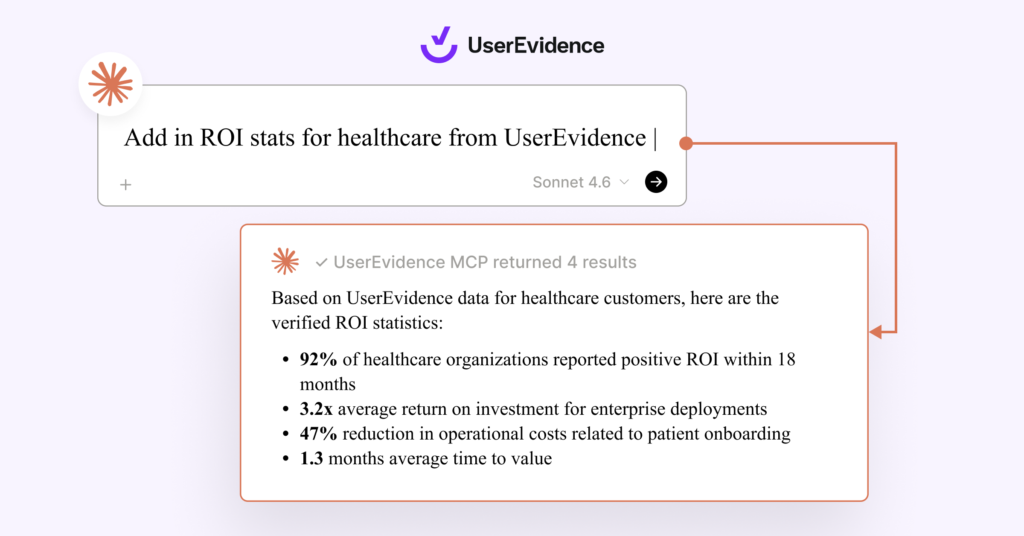The height and width of the screenshot is (536, 1024).
Task: Click the orange connector dot beside the prompt box
Action: pos(686,143)
